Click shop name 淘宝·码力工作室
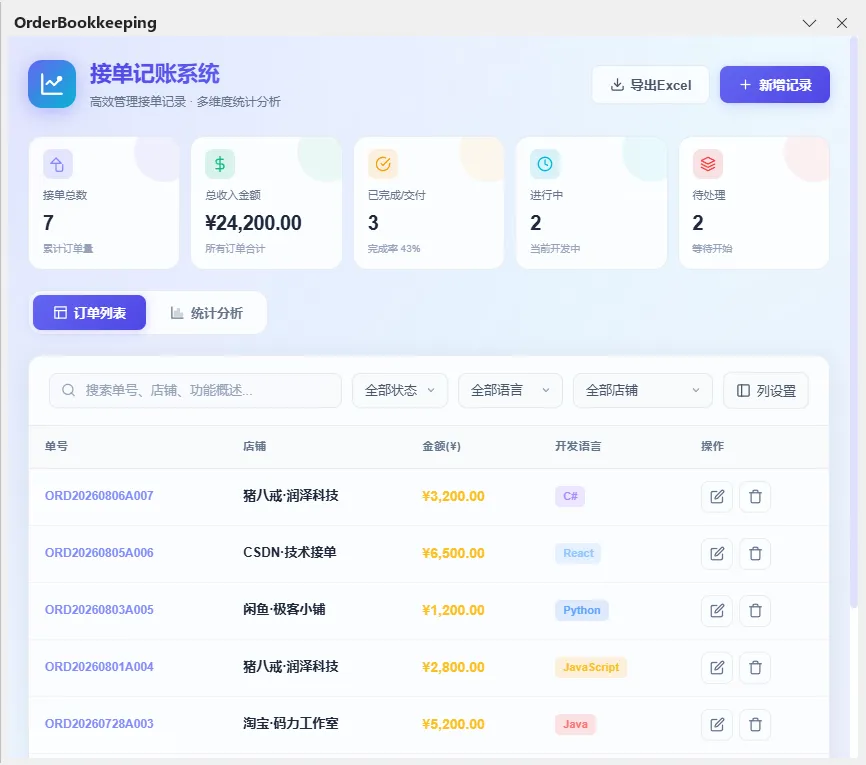Image resolution: width=866 pixels, height=765 pixels. [x=291, y=724]
